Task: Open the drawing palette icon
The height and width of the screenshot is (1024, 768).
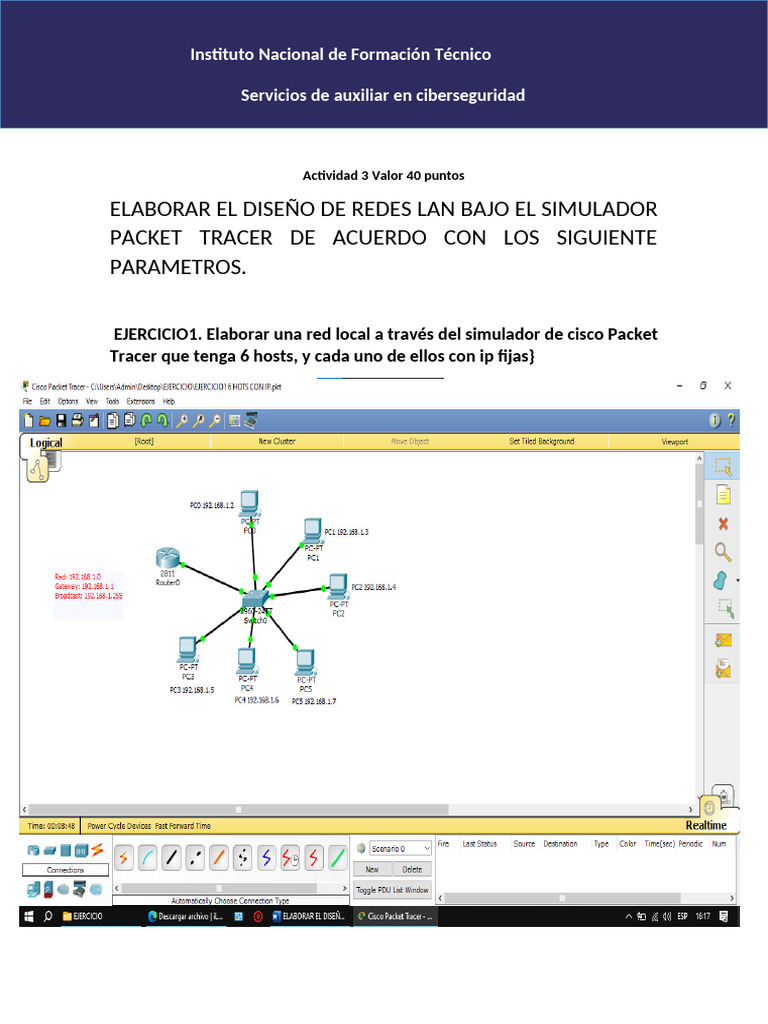Action: pyautogui.click(x=234, y=421)
